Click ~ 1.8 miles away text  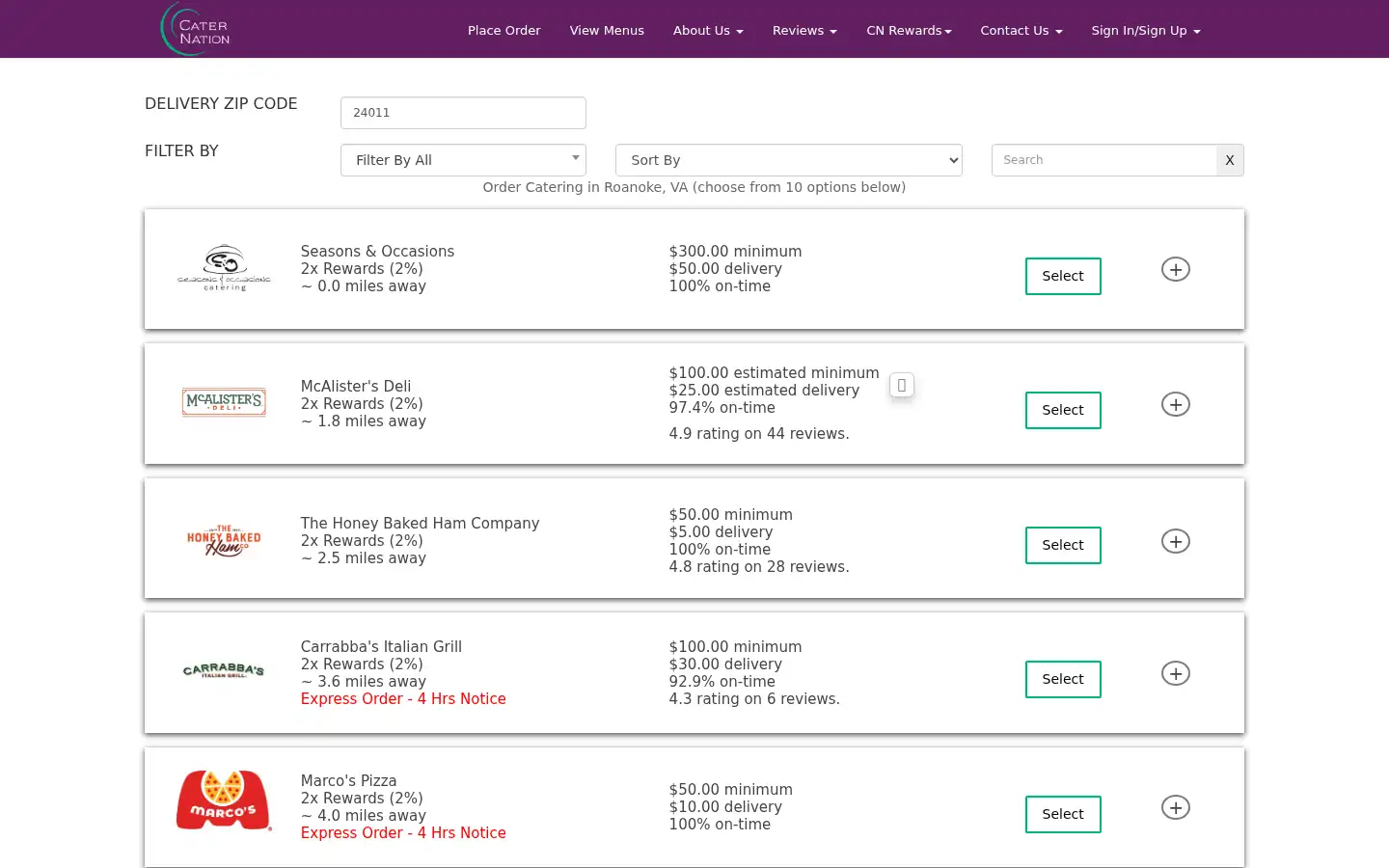coord(363,421)
